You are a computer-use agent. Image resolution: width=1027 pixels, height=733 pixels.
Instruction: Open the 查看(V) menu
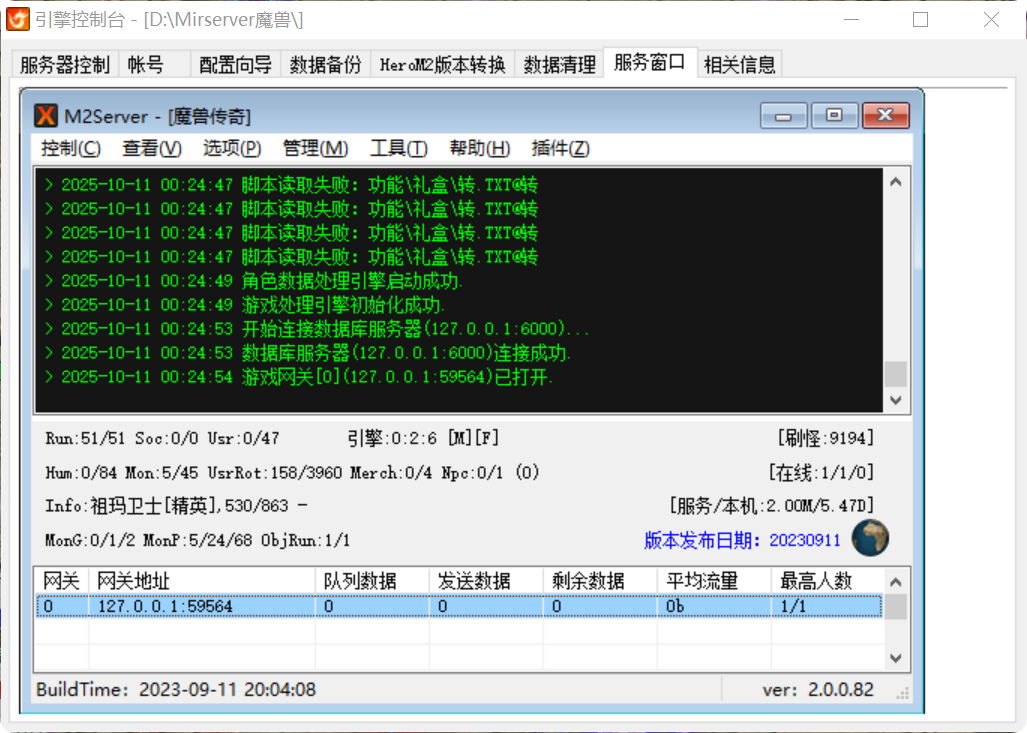click(x=151, y=148)
